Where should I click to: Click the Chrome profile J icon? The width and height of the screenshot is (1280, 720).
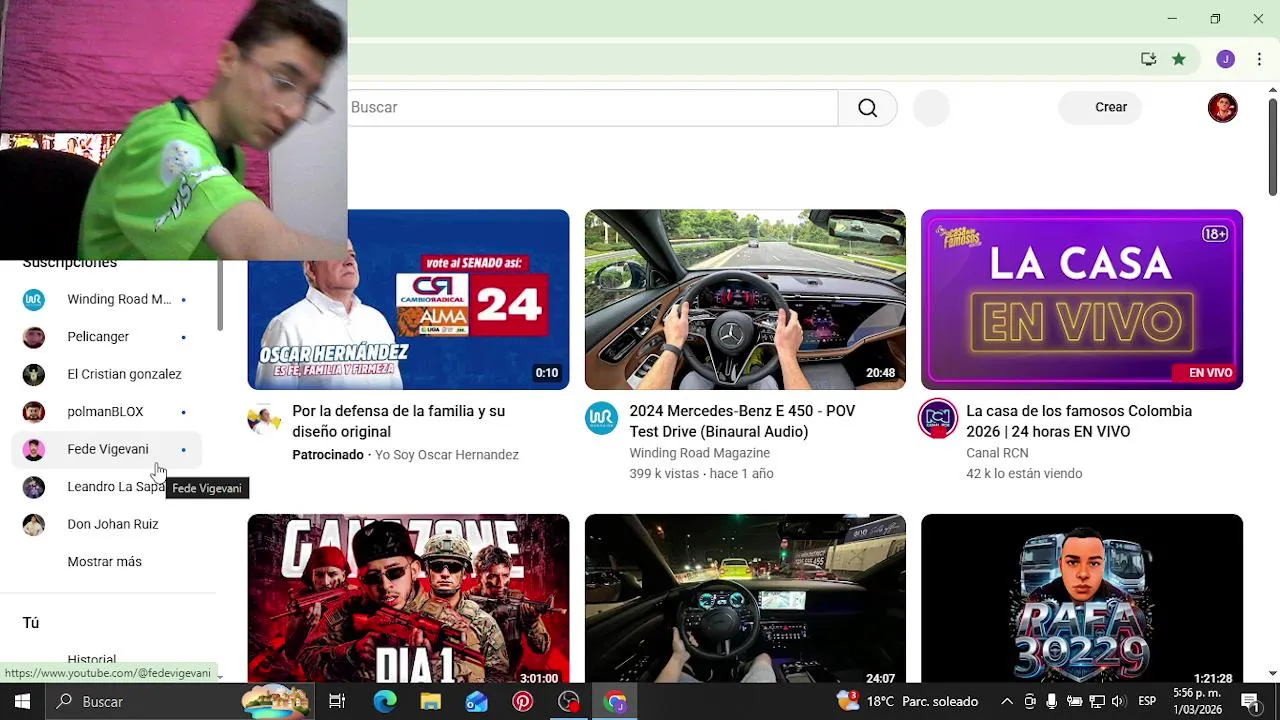tap(1225, 59)
